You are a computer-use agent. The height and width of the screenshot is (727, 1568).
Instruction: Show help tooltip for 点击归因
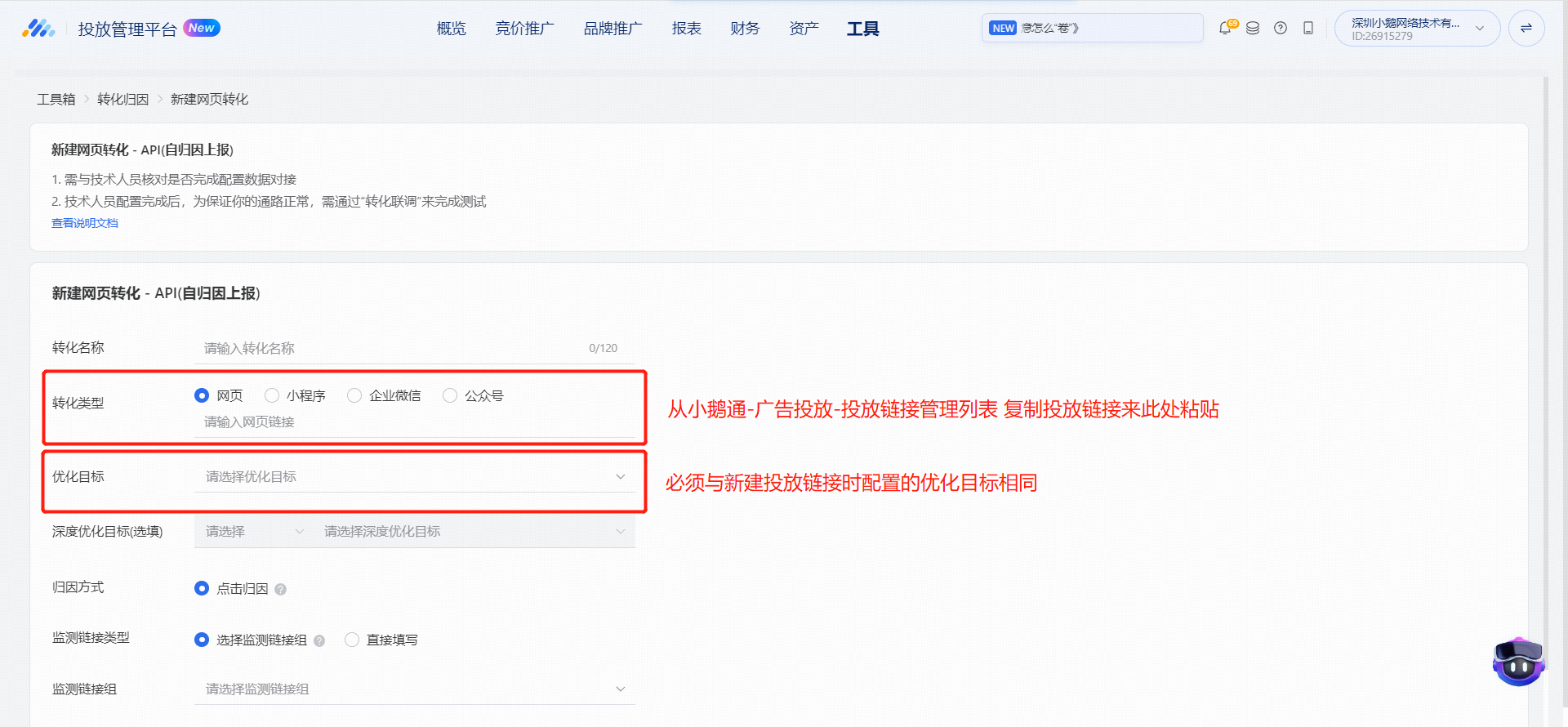click(x=280, y=589)
